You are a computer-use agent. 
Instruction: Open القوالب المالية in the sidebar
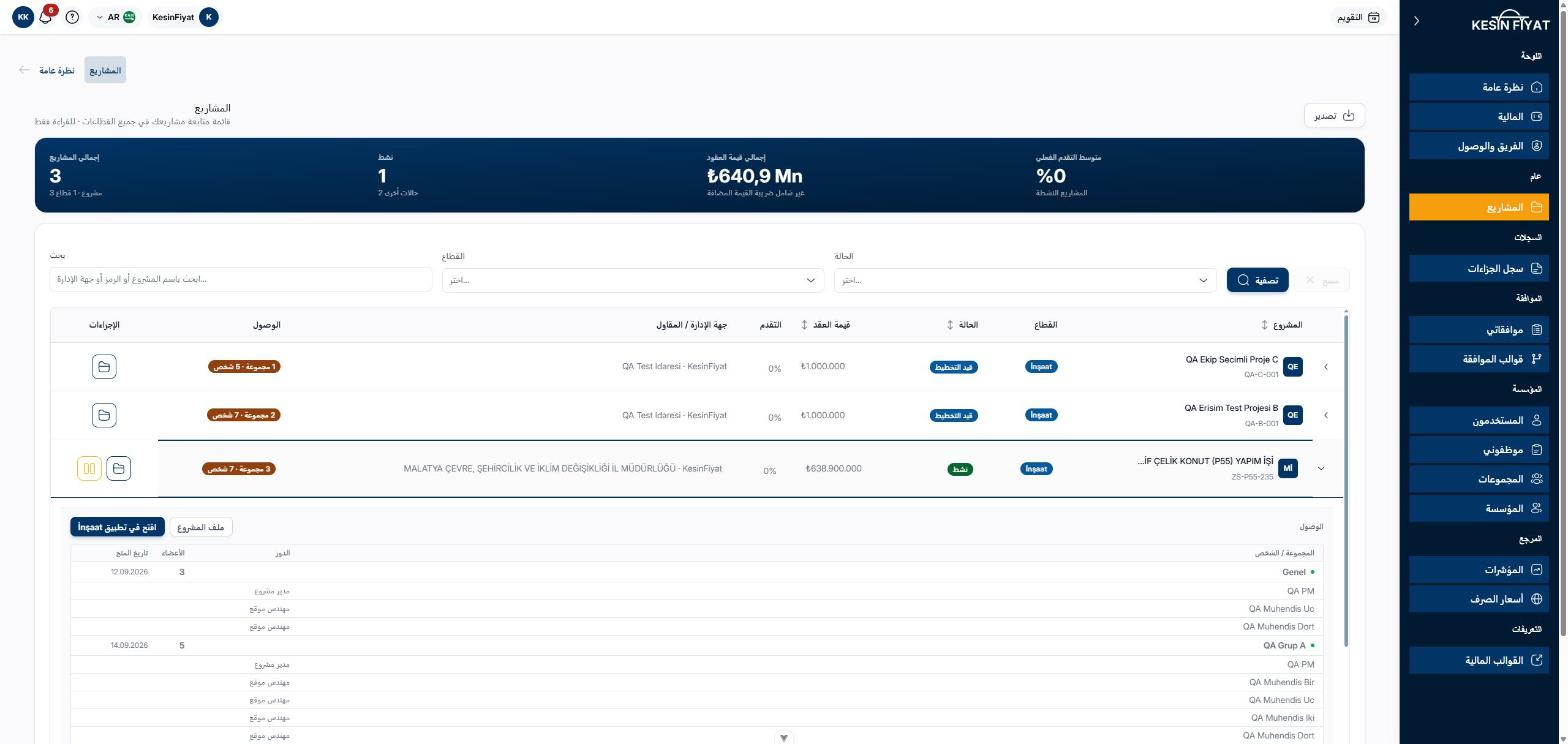click(1480, 660)
